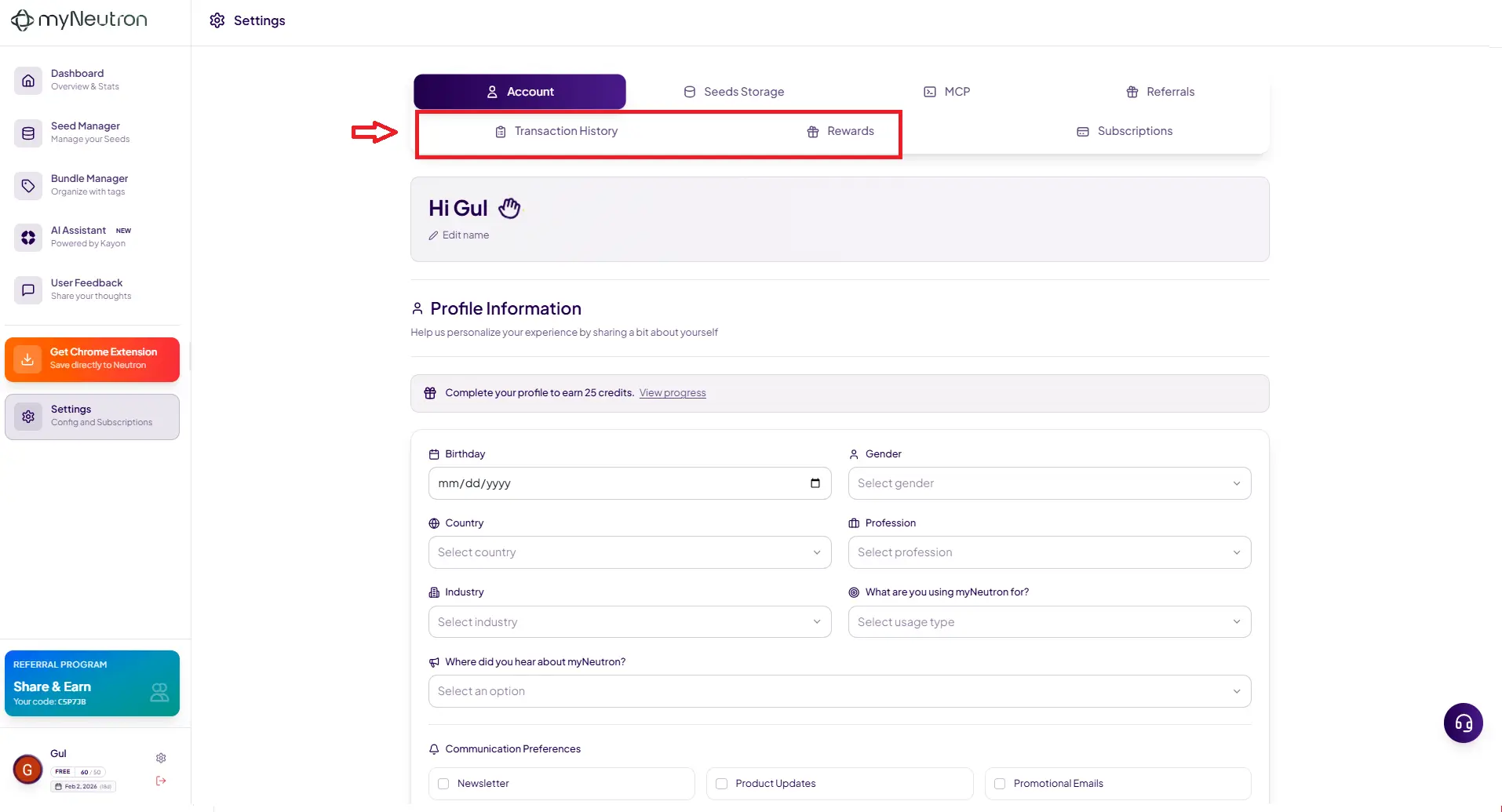Enable the Product Updates checkbox
Screen dimensions: 1502x812
pos(721,784)
